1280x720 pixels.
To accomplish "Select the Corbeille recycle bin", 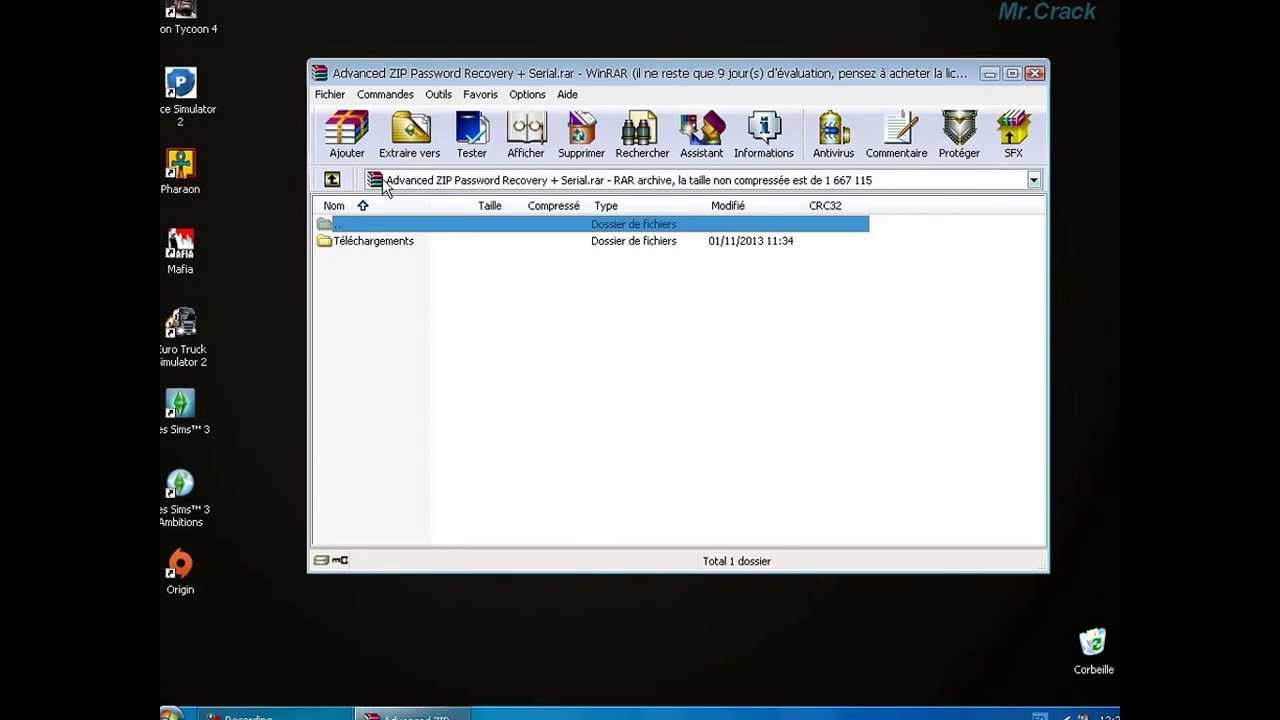I will (x=1093, y=652).
